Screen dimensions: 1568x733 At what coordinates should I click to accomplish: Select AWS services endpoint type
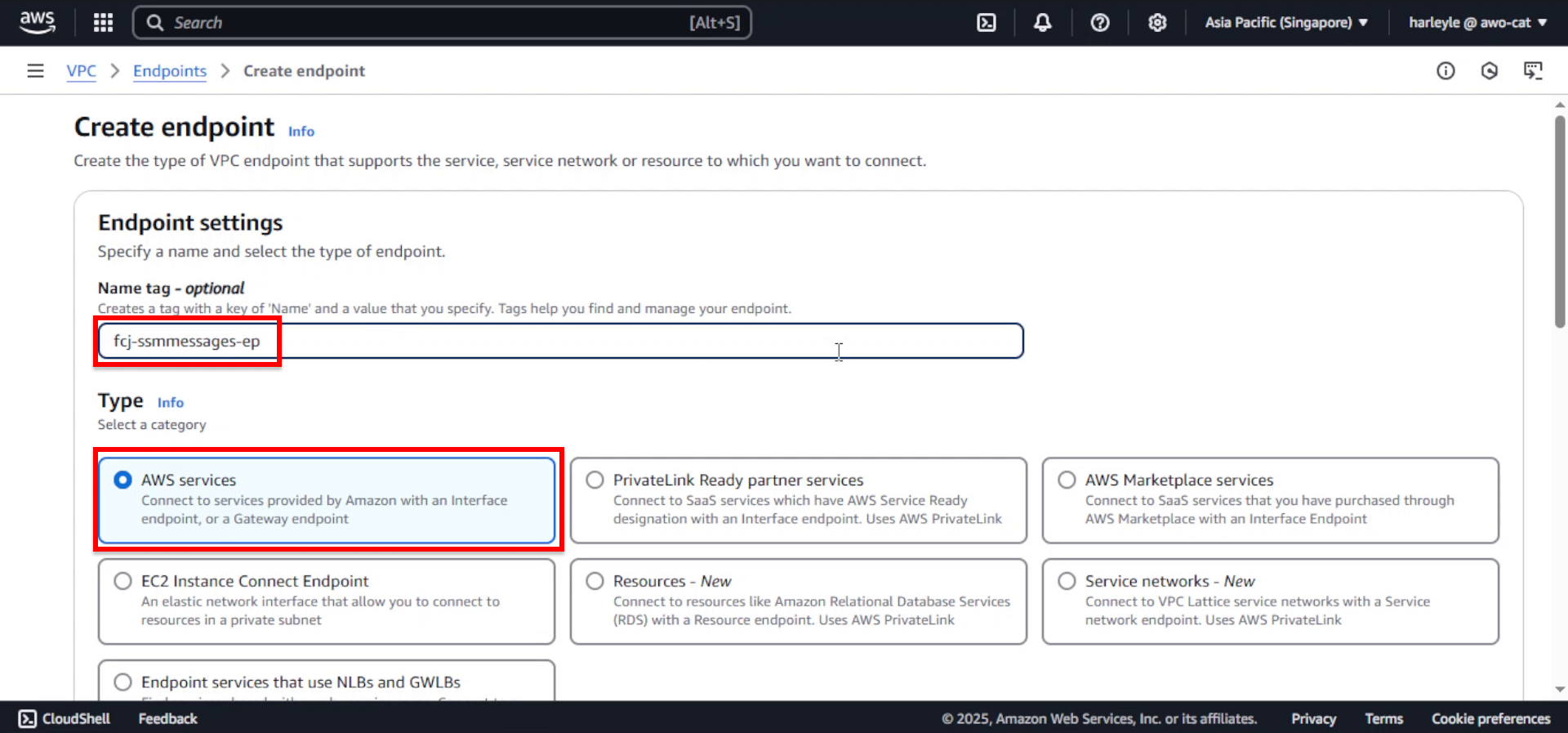(327, 500)
